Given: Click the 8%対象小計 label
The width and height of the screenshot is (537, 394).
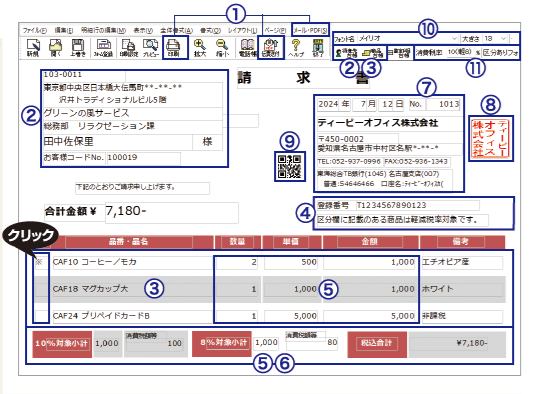Looking at the screenshot, I should coord(222,343).
